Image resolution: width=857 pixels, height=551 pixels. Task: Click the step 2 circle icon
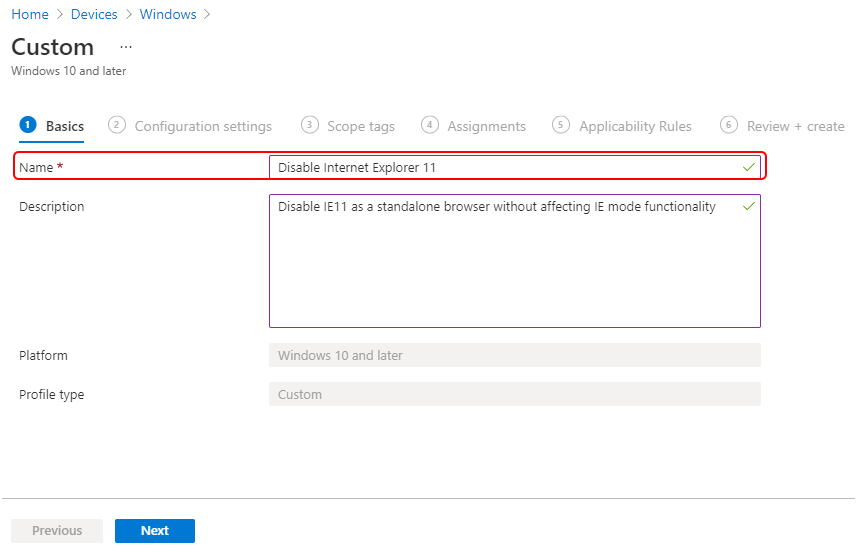[116, 125]
